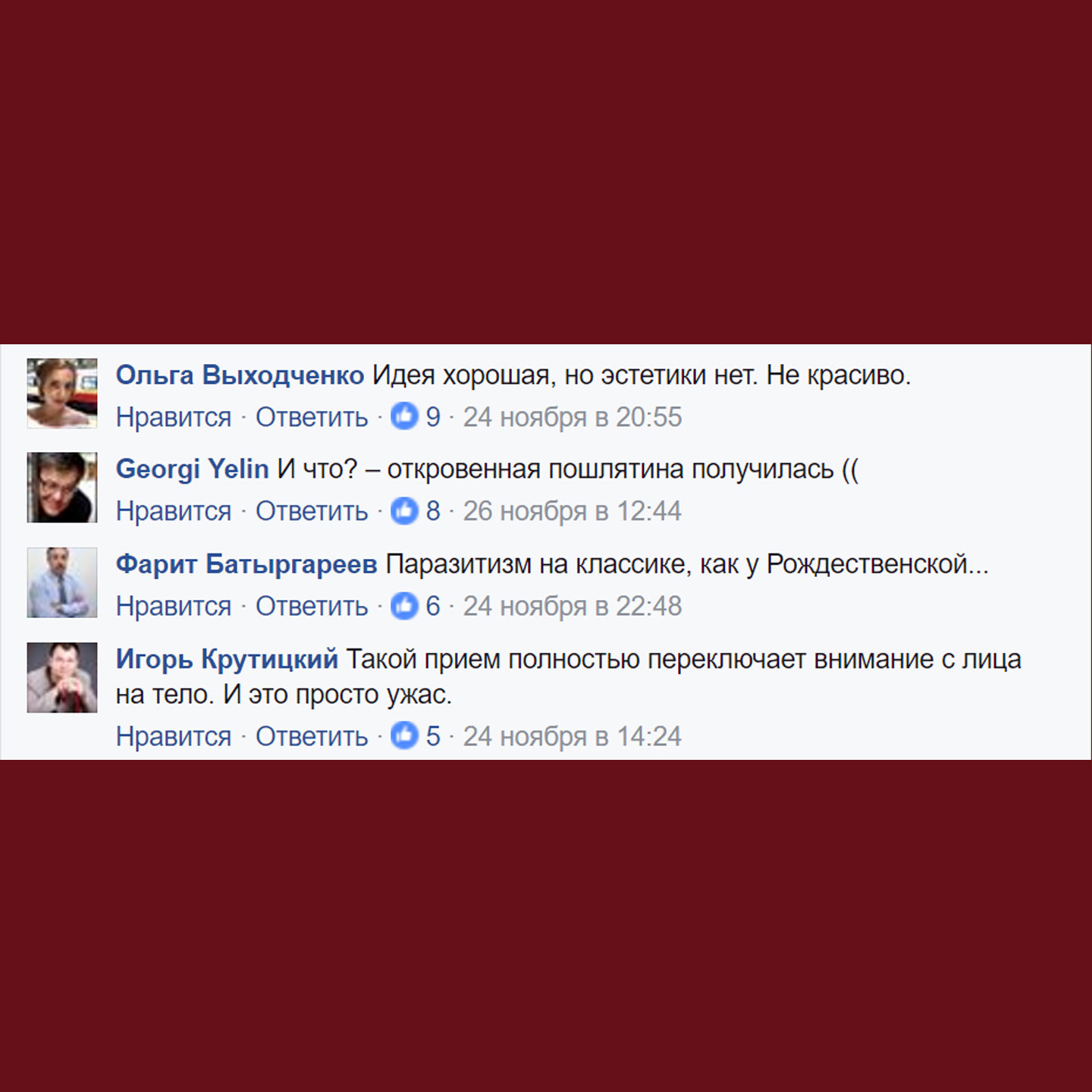Open timestamp 26 ноября в 12:44
The image size is (1092, 1092).
click(573, 511)
